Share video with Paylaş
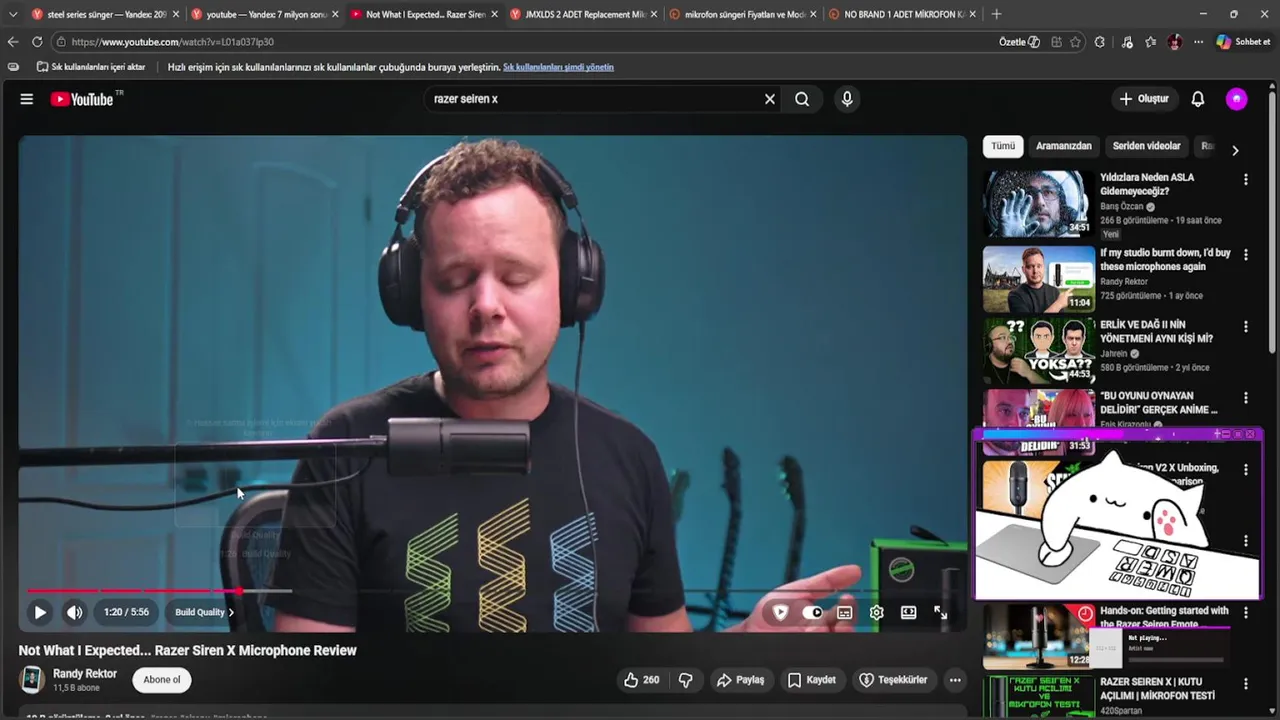This screenshot has height=720, width=1280. [740, 680]
